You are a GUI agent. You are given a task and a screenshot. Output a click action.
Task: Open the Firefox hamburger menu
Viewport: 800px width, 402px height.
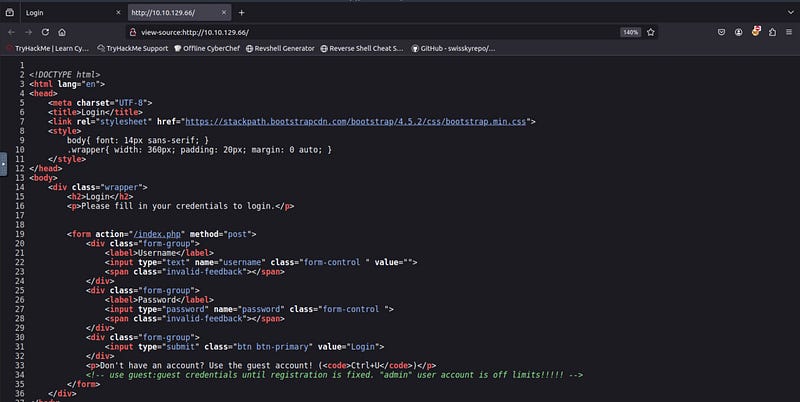[x=788, y=32]
